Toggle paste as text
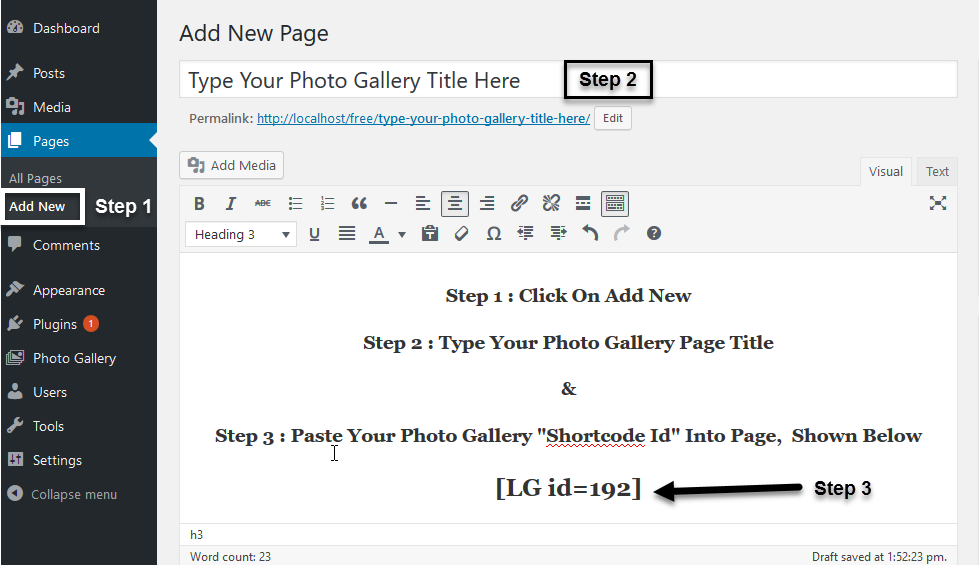This screenshot has width=979, height=565. [x=430, y=233]
